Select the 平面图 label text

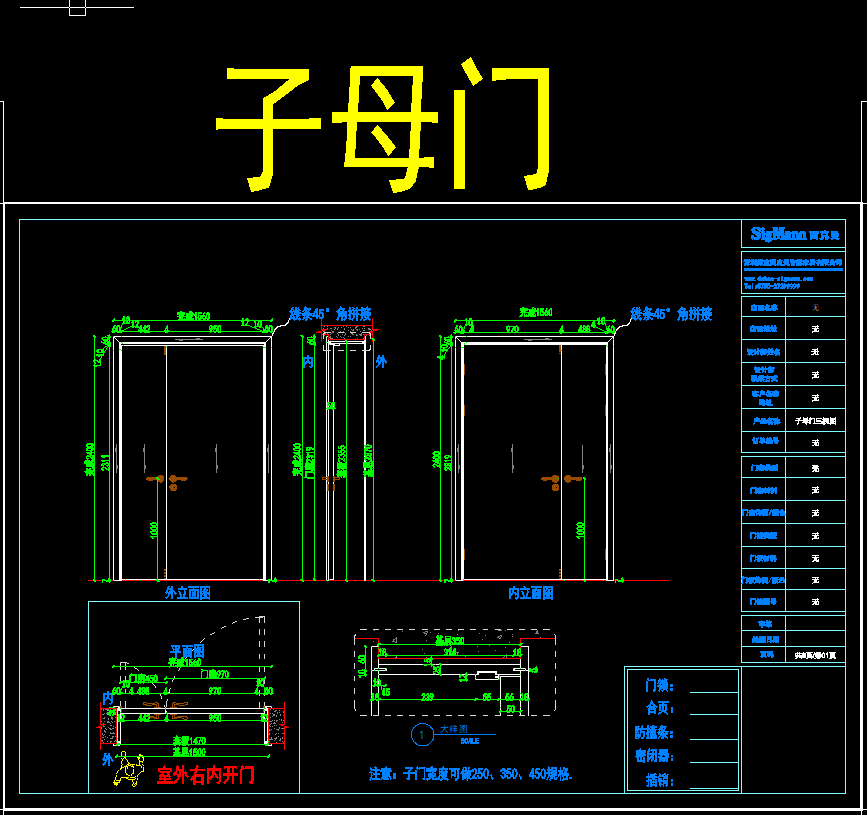coord(188,651)
